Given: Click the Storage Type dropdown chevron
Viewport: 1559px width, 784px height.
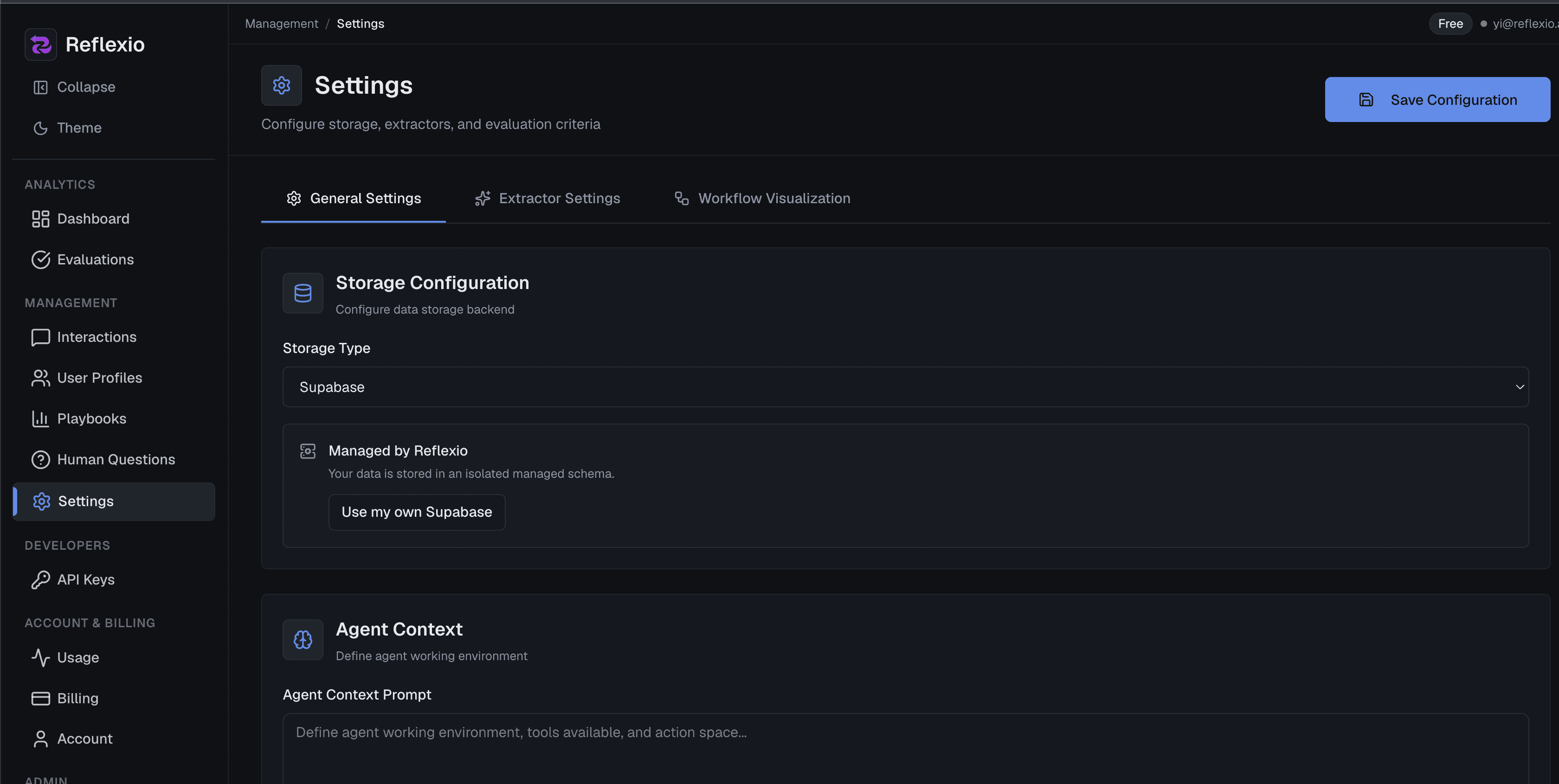Looking at the screenshot, I should click(x=1519, y=387).
